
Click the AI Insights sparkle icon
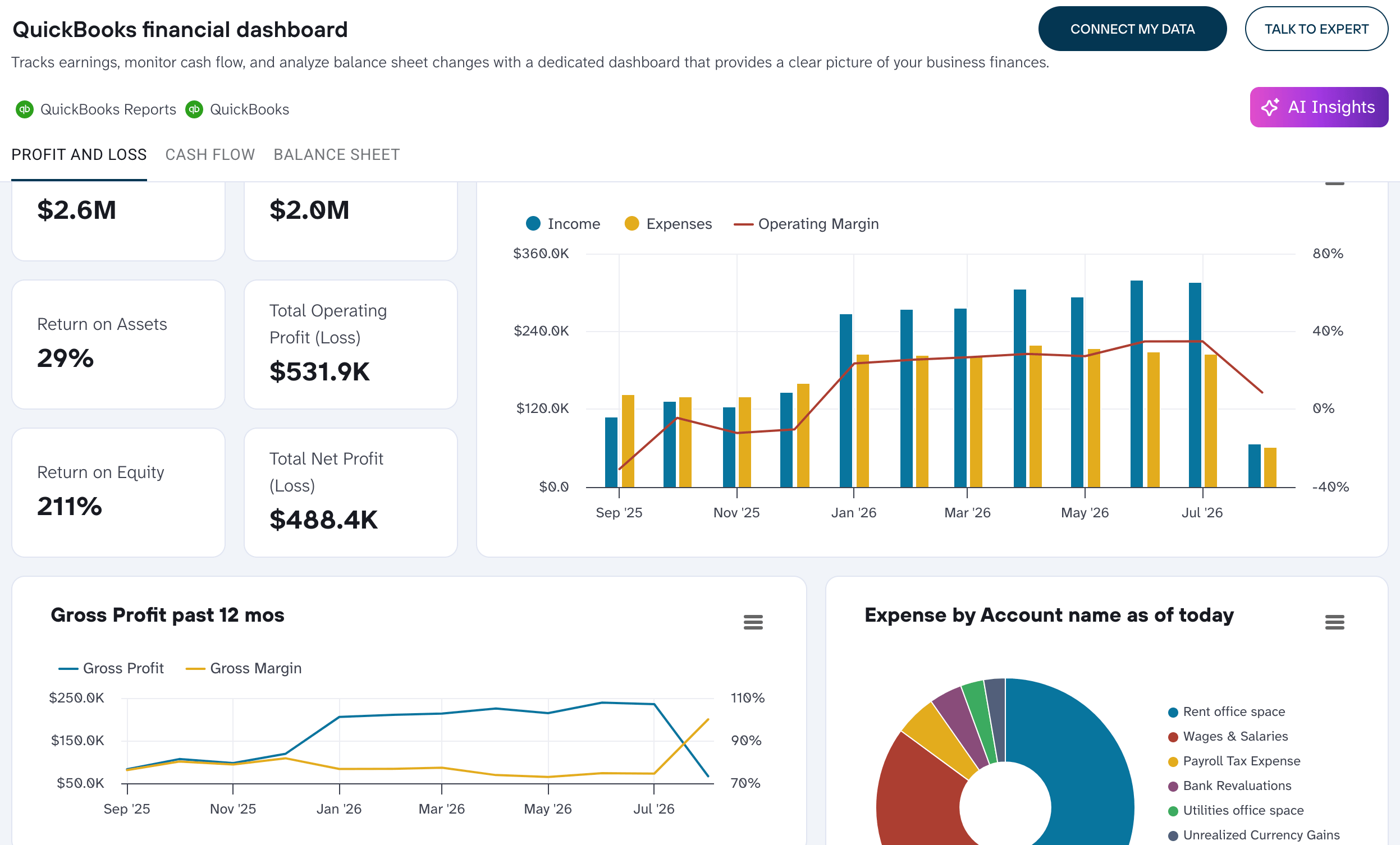1270,107
